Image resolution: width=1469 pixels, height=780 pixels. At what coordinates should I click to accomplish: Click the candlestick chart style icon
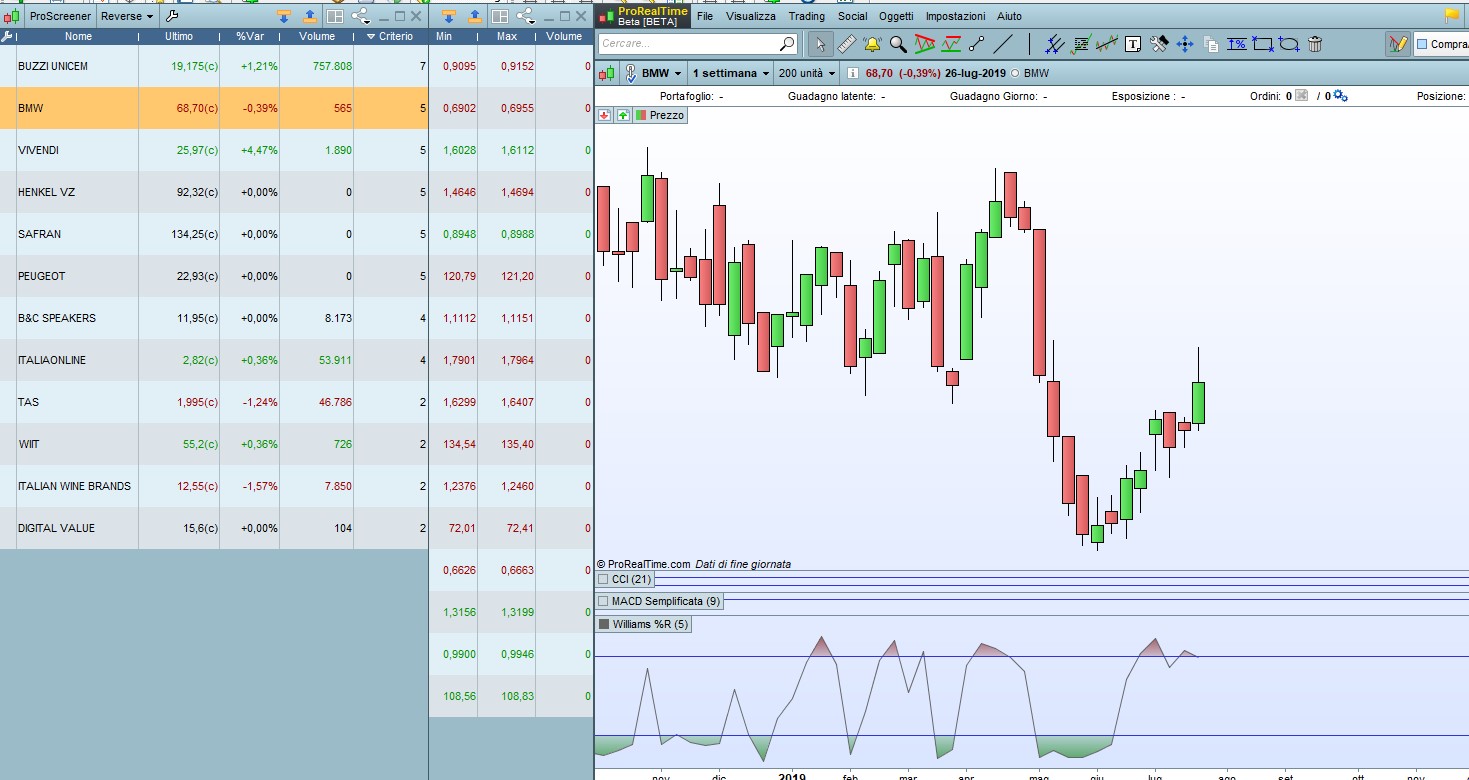pyautogui.click(x=608, y=73)
